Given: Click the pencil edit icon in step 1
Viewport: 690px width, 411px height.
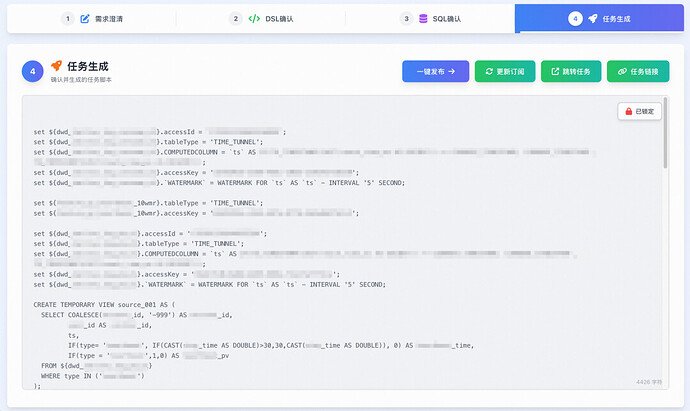Looking at the screenshot, I should coord(85,18).
